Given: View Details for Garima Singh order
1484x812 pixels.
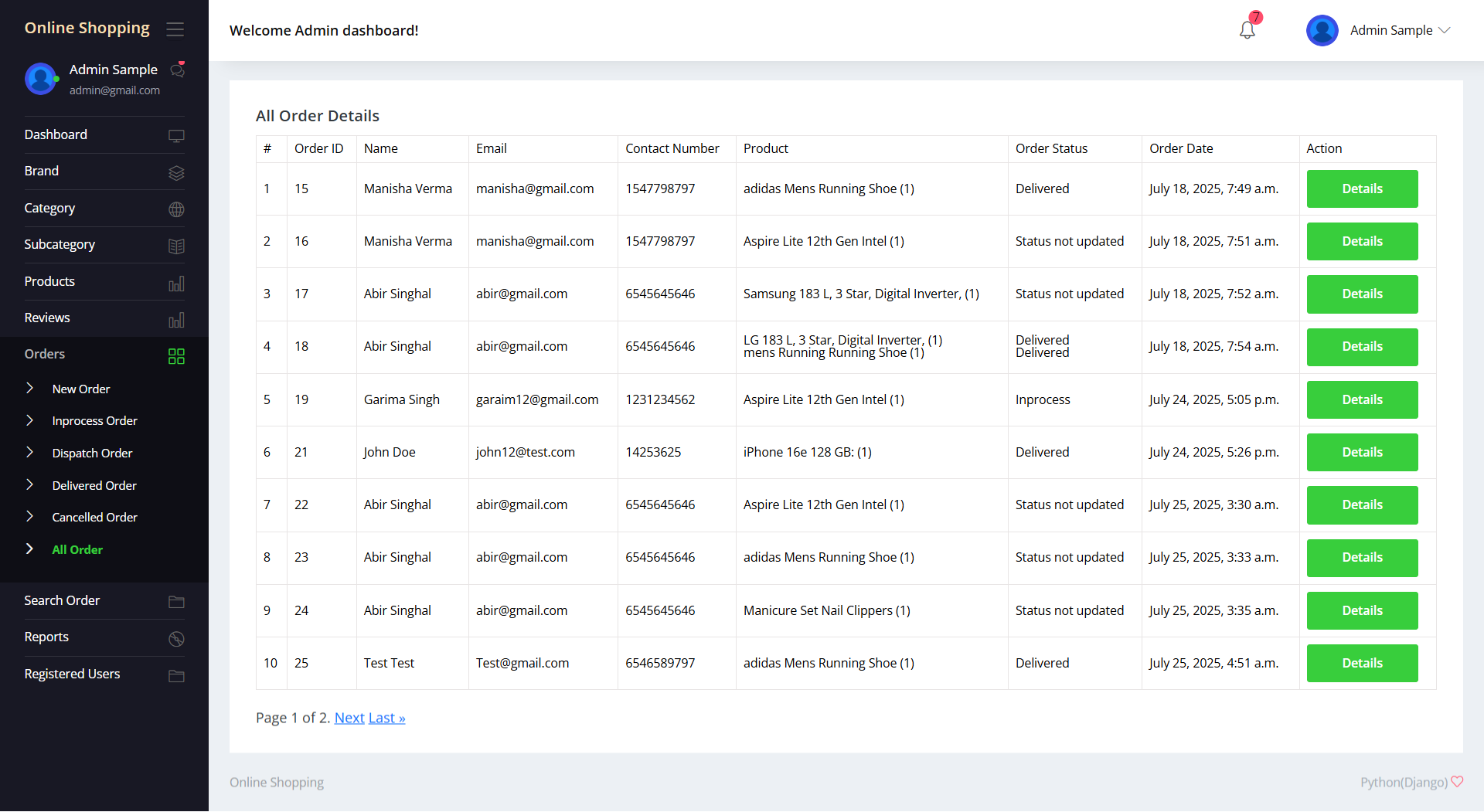Looking at the screenshot, I should click(x=1362, y=399).
